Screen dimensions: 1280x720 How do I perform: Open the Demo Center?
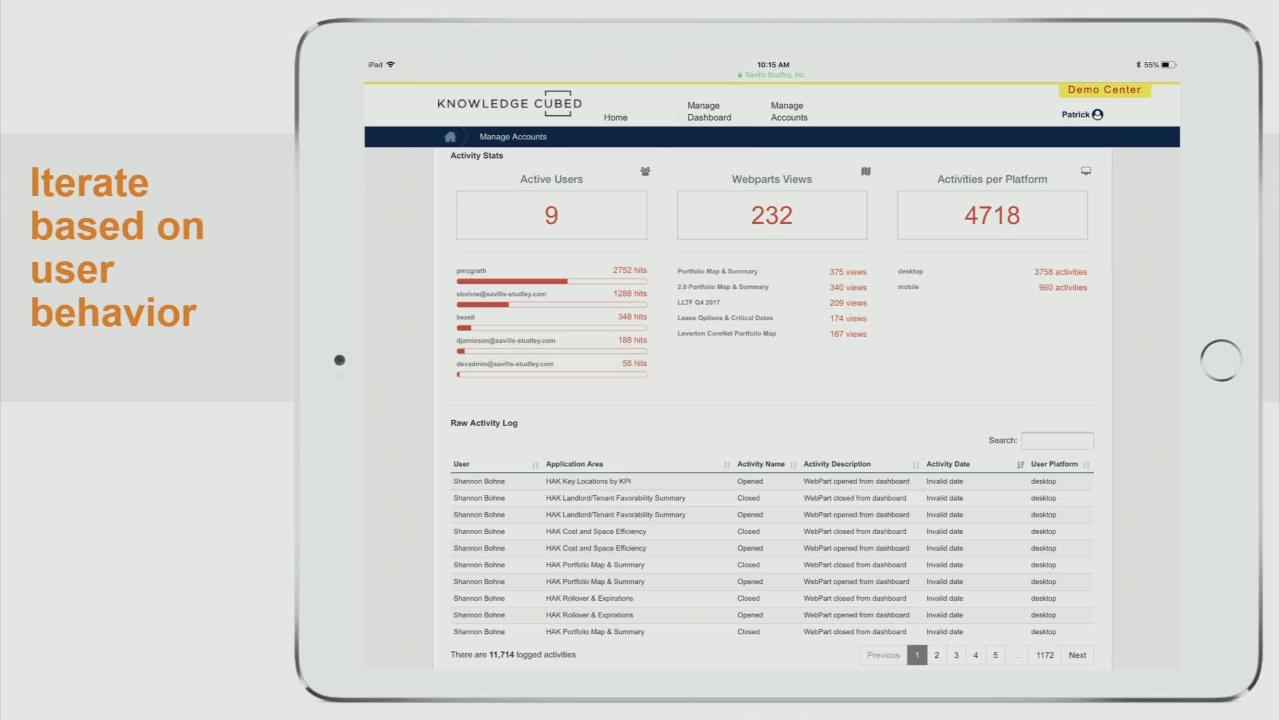tap(1104, 89)
